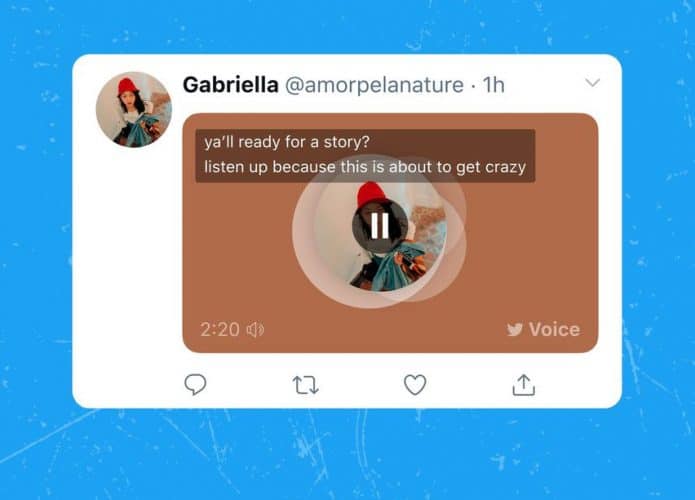Click the Voice label text
This screenshot has width=695, height=500.
[554, 329]
